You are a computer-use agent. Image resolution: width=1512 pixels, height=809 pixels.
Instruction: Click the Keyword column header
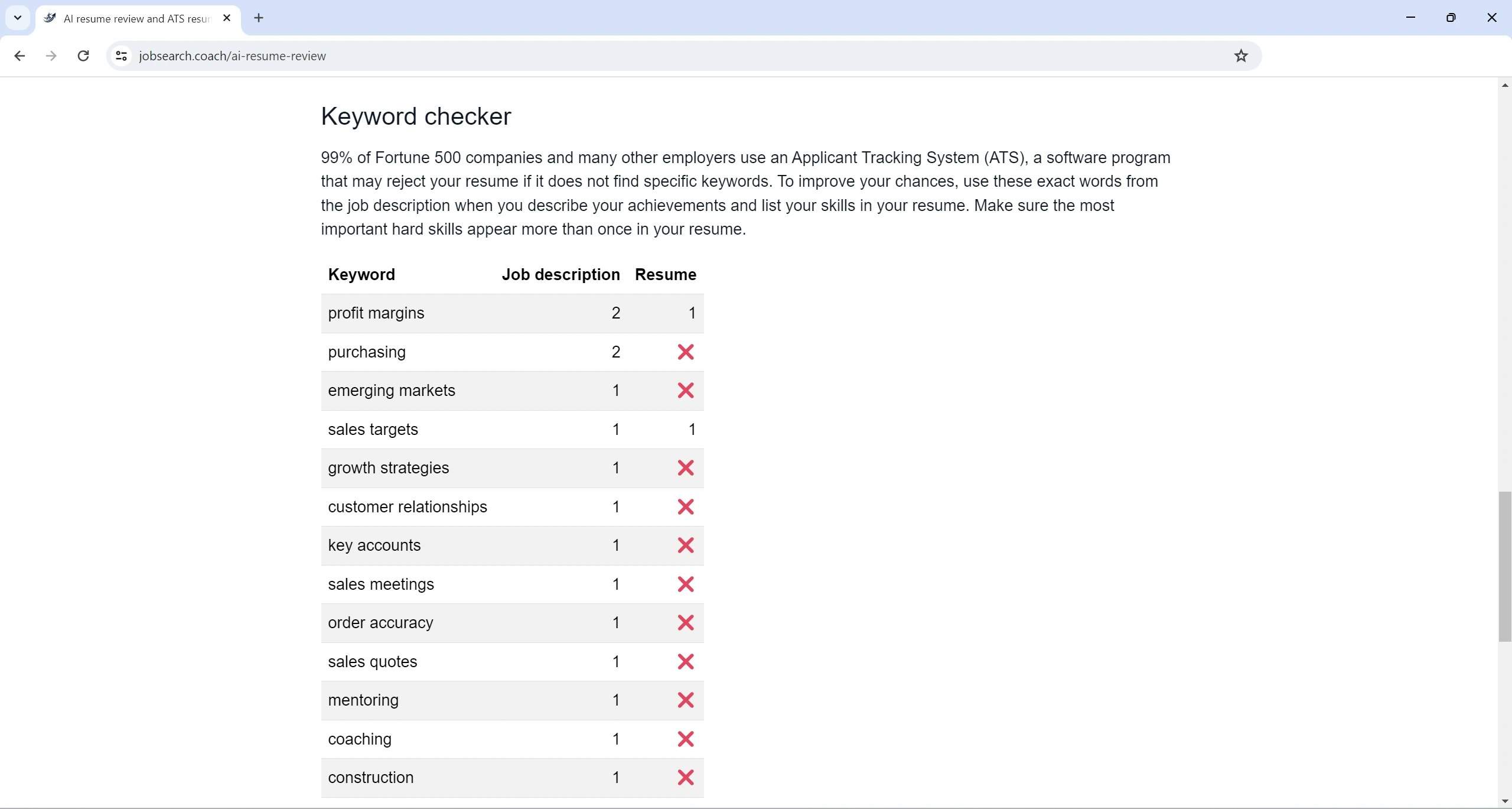tap(361, 275)
